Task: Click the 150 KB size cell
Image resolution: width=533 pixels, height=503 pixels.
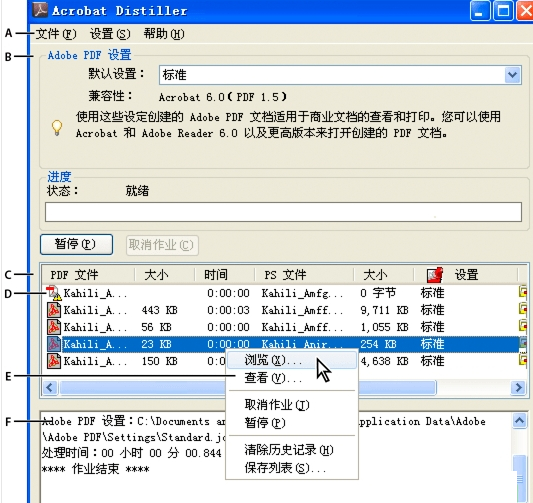Action: [x=159, y=361]
